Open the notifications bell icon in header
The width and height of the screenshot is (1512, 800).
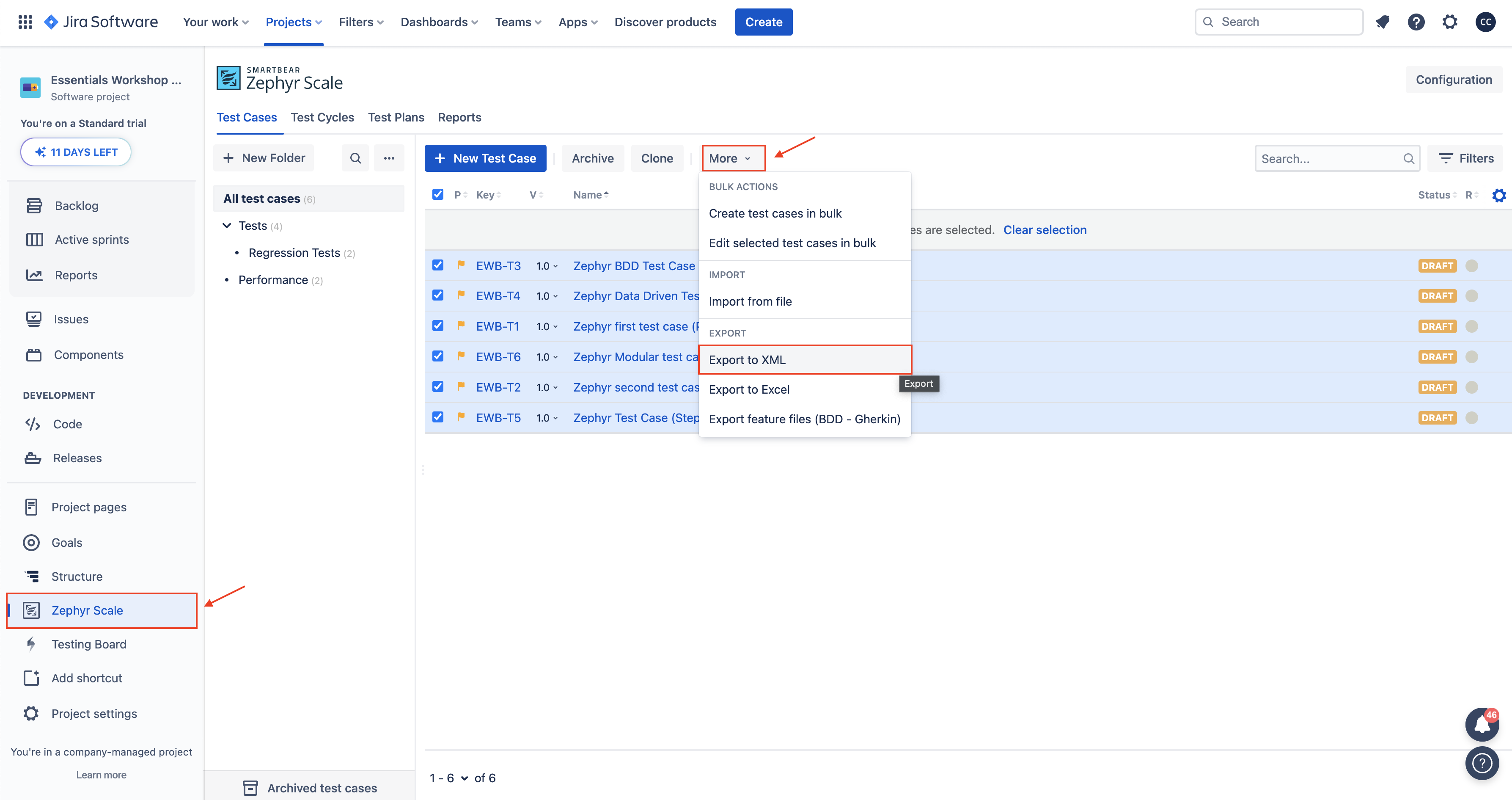(1382, 22)
